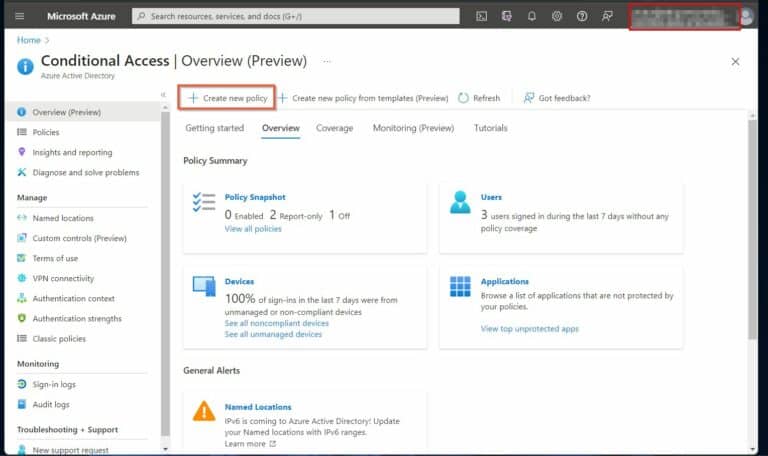Open the notifications bell
This screenshot has width=768, height=456.
point(531,16)
